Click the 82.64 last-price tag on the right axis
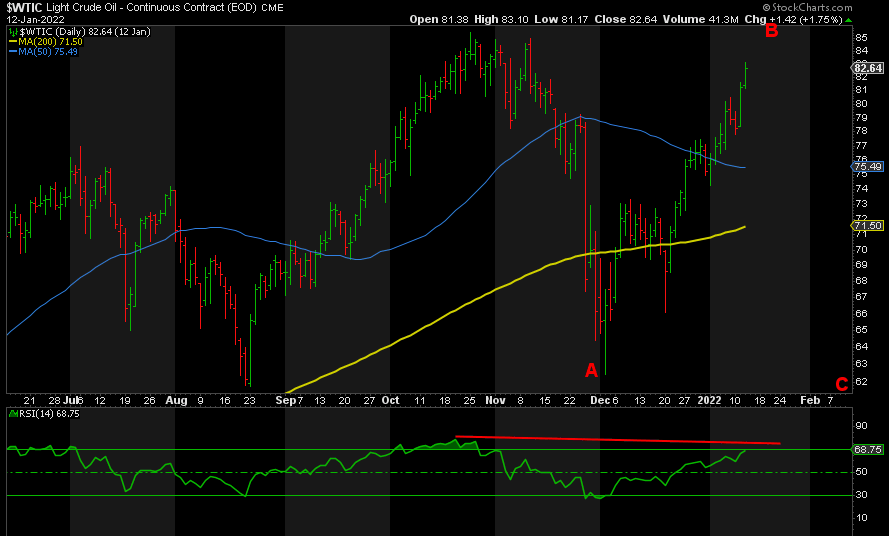This screenshot has width=889, height=536. [x=868, y=68]
